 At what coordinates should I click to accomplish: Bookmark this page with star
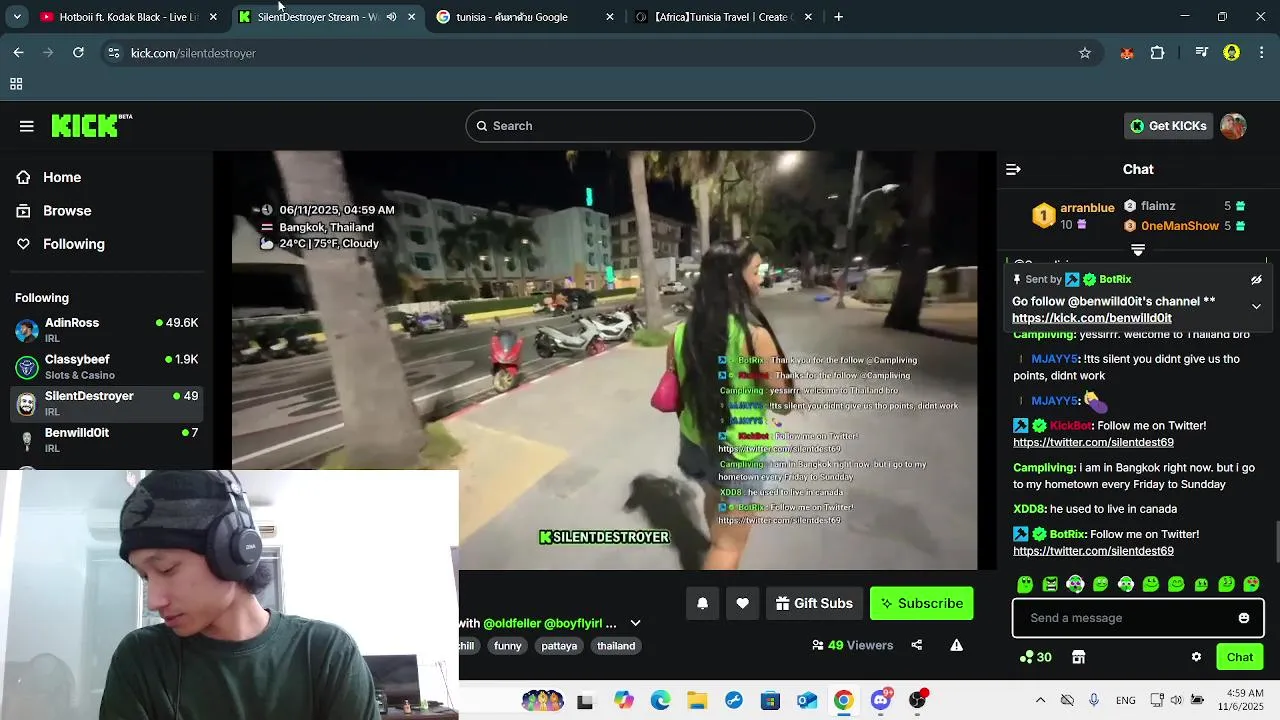(x=1085, y=53)
